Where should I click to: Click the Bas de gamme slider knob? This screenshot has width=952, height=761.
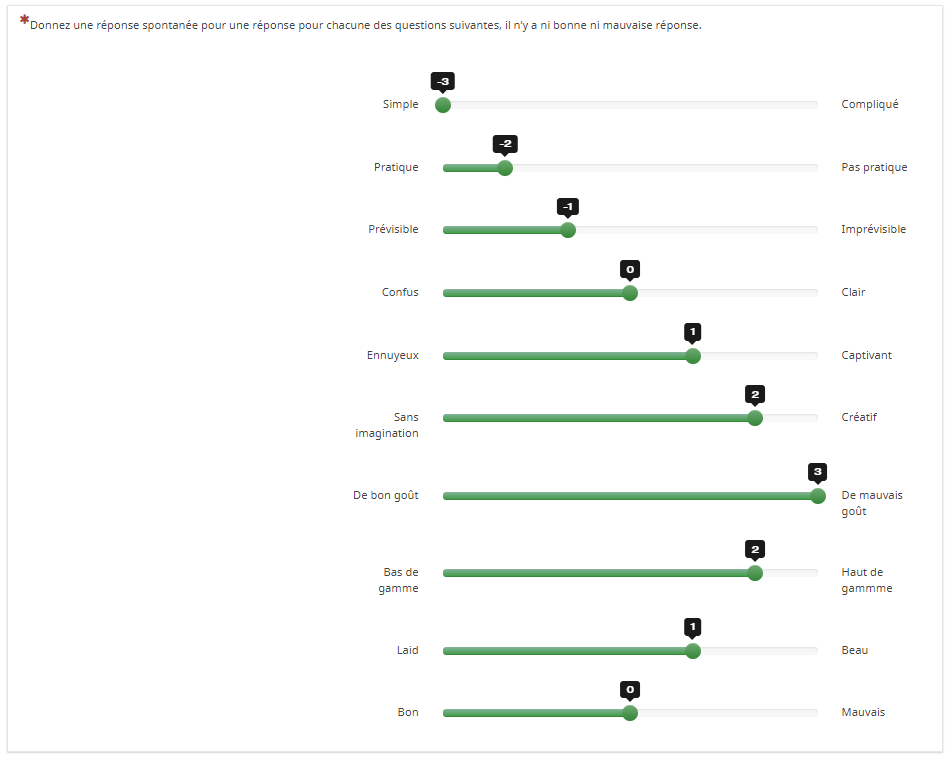click(x=755, y=573)
